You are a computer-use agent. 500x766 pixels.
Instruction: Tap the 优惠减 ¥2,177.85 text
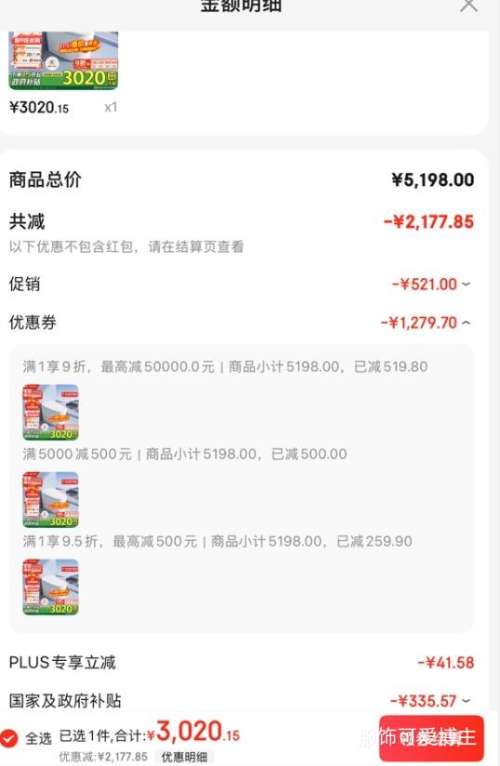pyautogui.click(x=103, y=757)
